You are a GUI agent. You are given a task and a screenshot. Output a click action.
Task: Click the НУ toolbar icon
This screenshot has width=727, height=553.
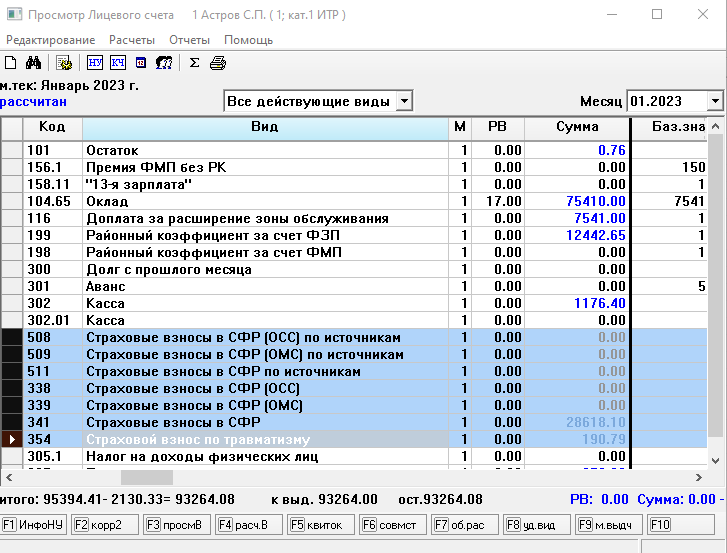click(x=96, y=63)
